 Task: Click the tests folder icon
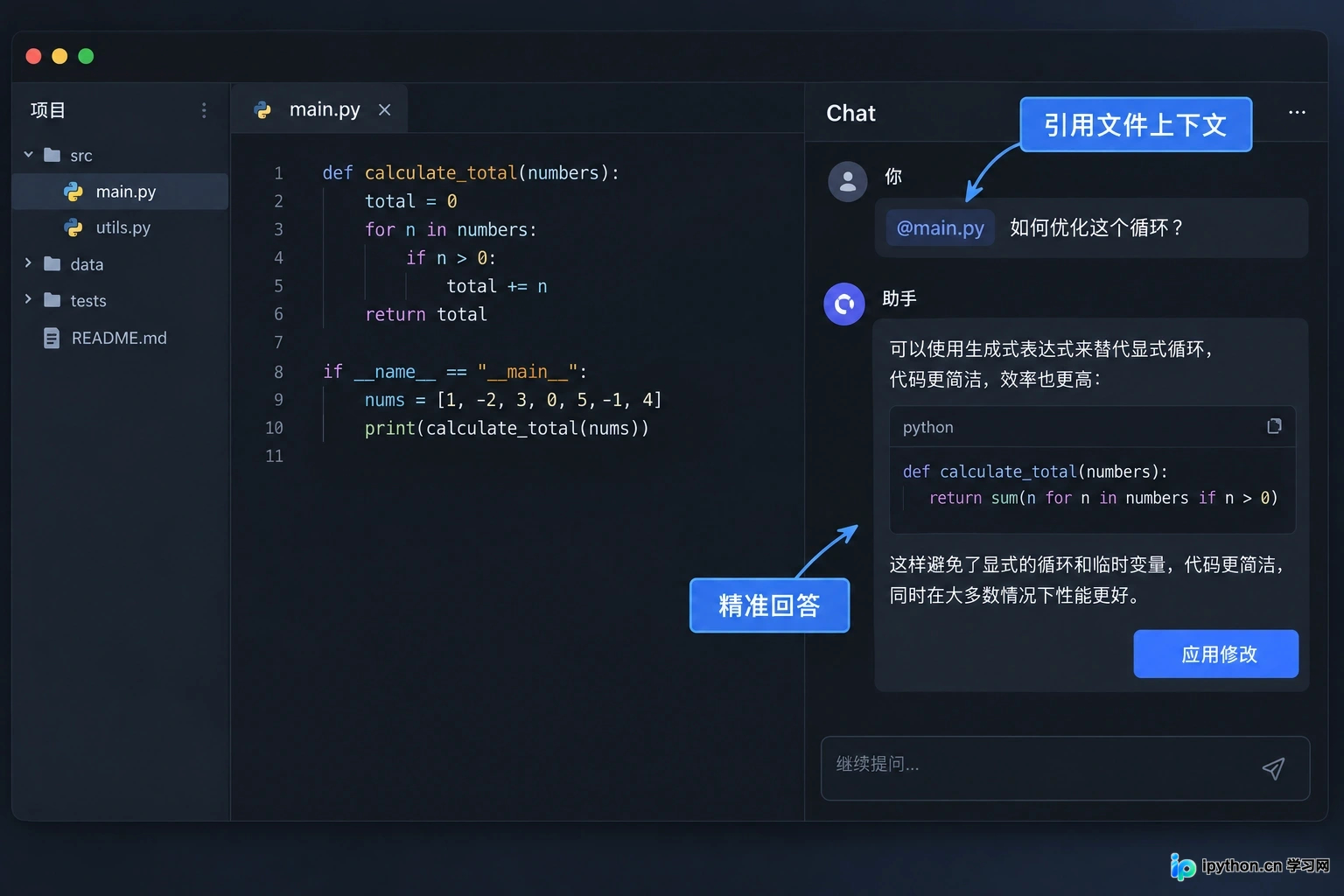pos(52,300)
